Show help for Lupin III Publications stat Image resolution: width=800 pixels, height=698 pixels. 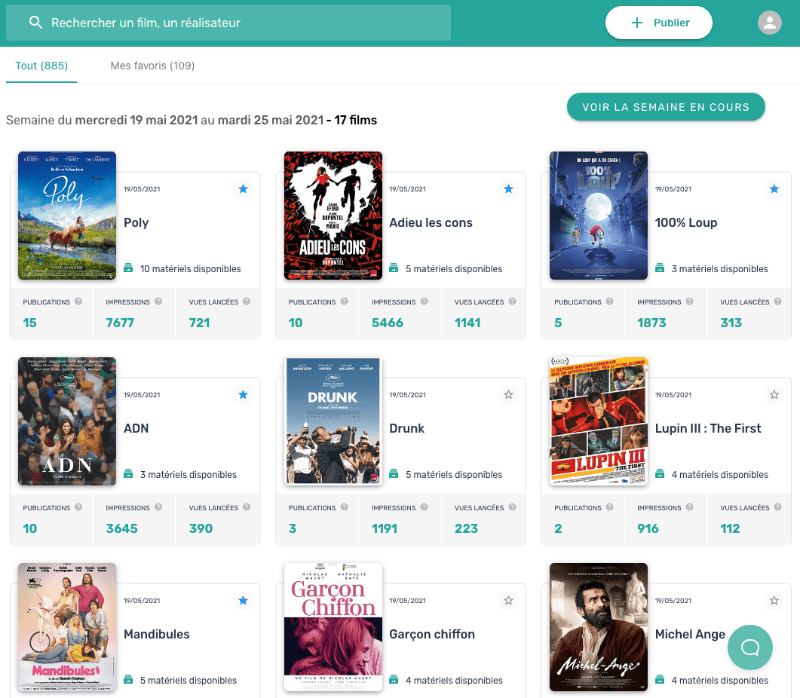click(610, 507)
